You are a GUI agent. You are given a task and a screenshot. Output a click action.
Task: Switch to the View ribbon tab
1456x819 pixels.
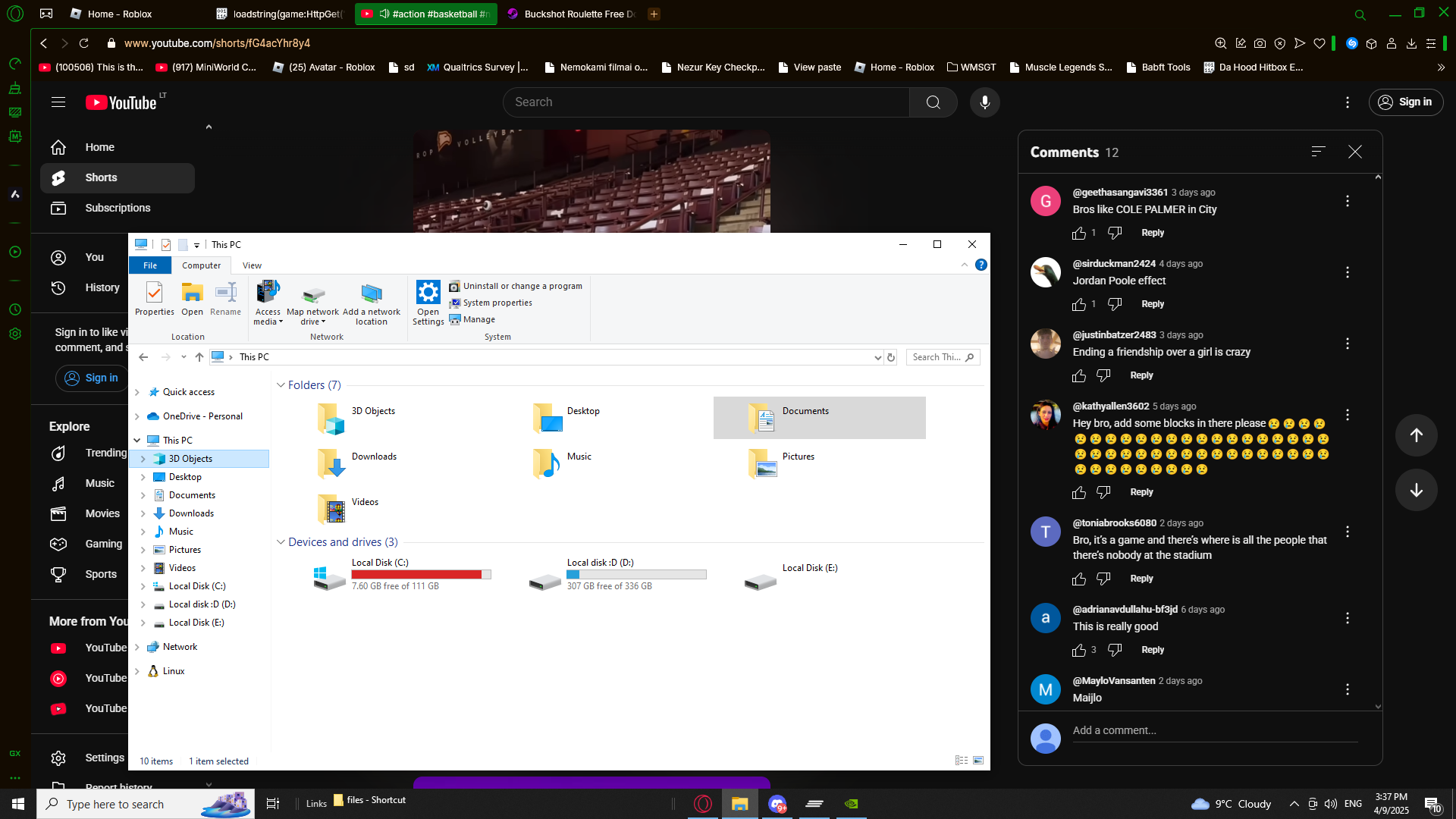pyautogui.click(x=252, y=265)
